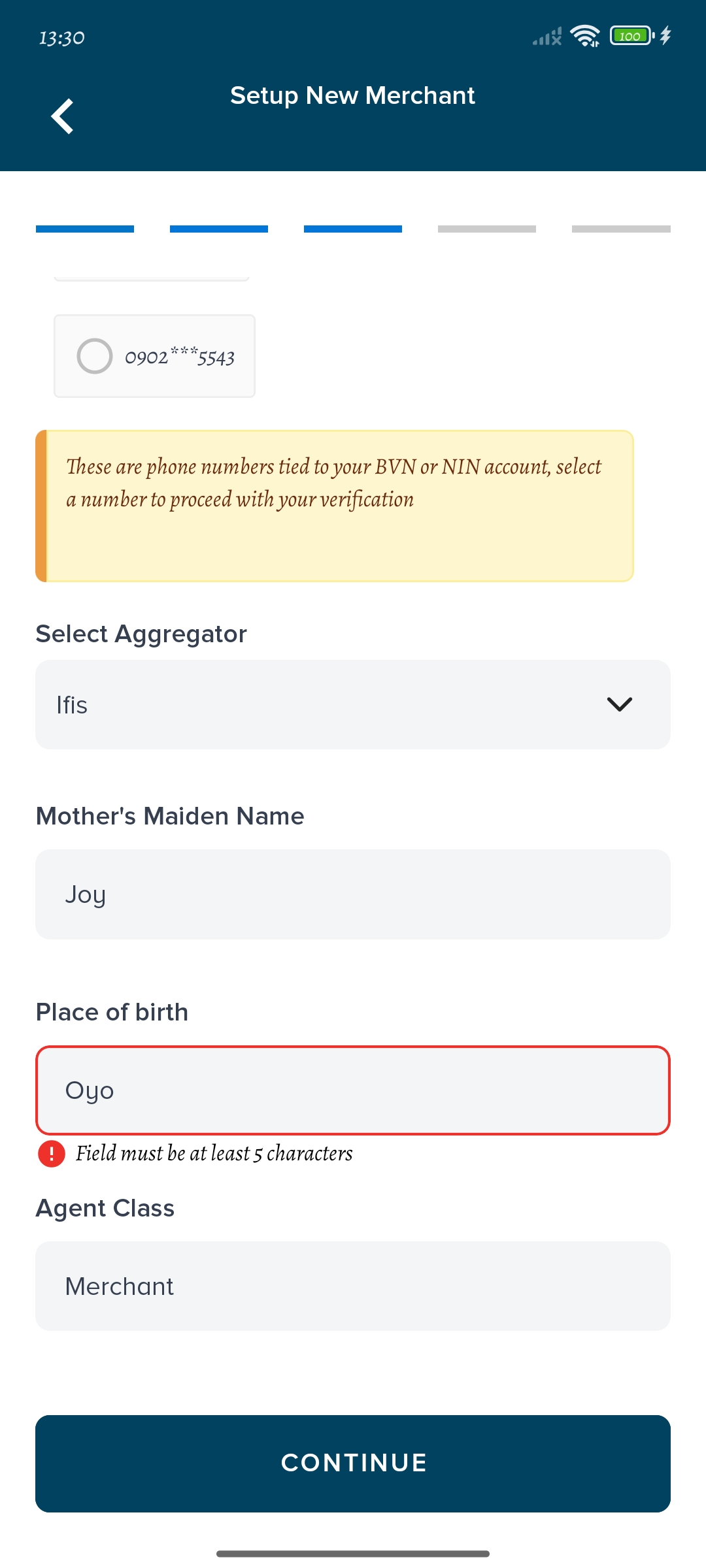Tap the fifth gray progress step

[x=621, y=229]
